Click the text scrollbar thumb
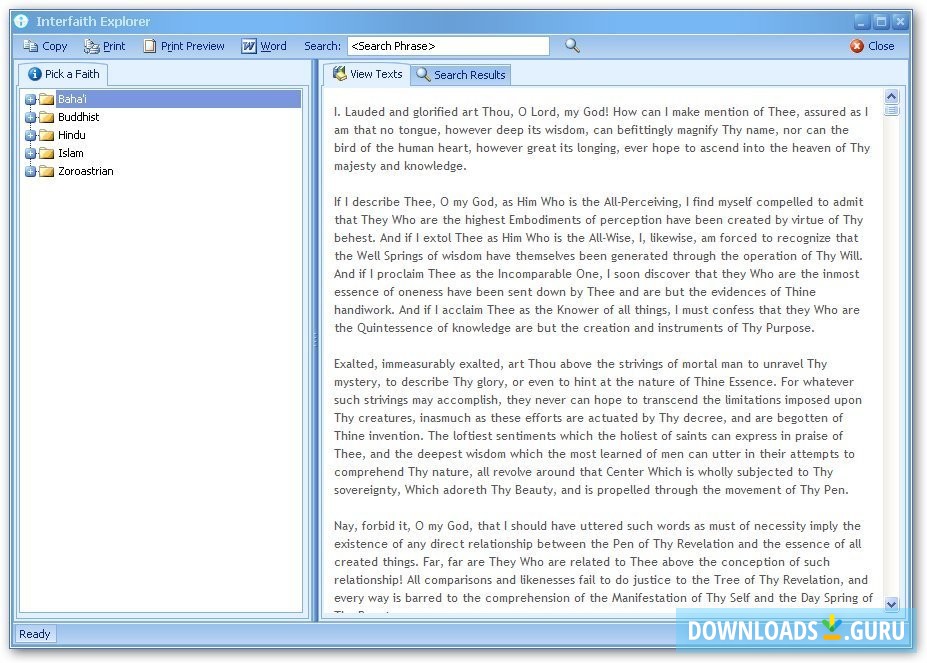This screenshot has height=663, width=927. click(891, 110)
